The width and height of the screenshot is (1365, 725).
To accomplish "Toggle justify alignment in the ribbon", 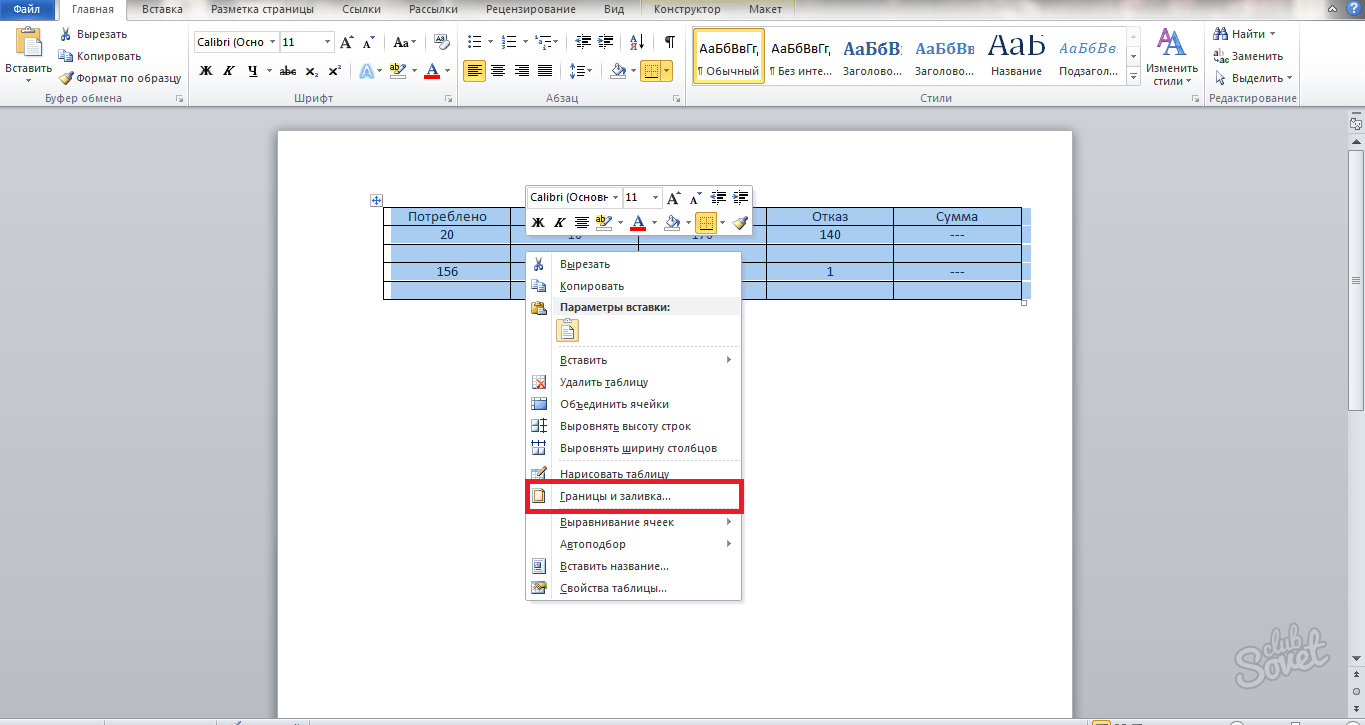I will click(x=545, y=71).
